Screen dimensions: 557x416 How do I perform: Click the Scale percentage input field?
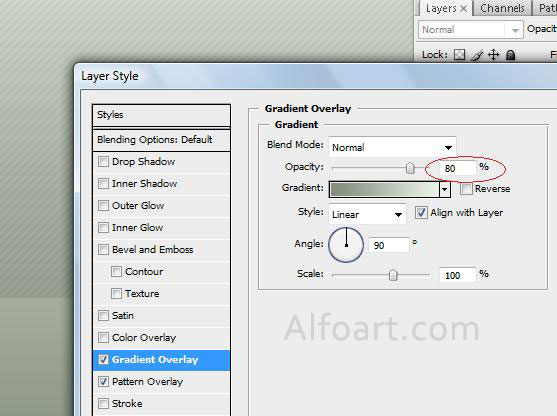pyautogui.click(x=458, y=275)
